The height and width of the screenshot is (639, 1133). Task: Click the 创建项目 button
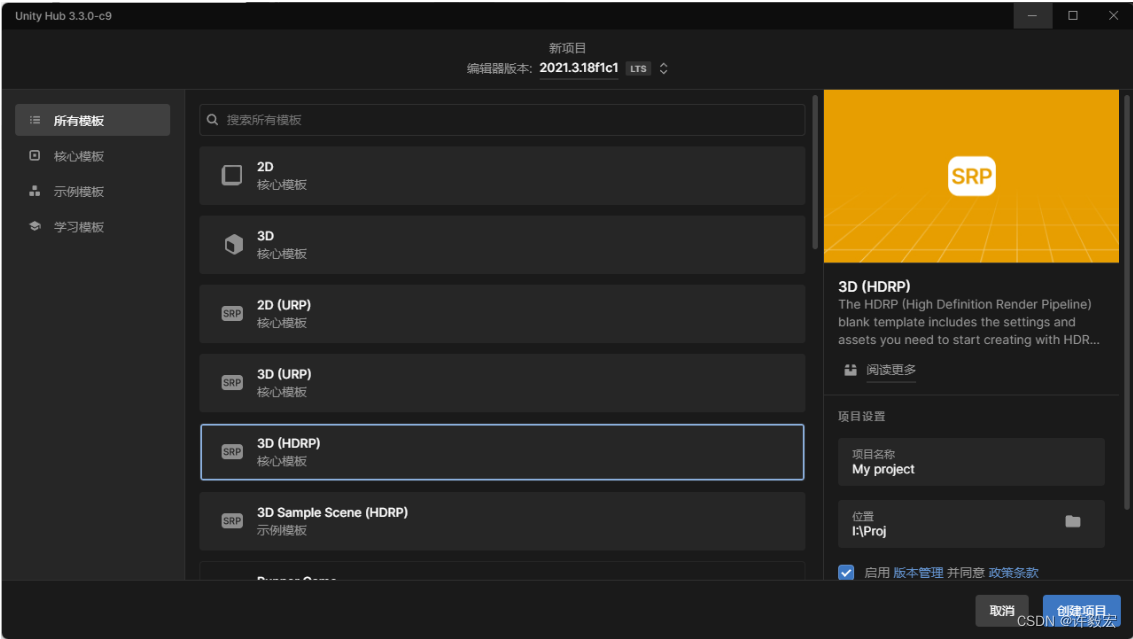1082,611
